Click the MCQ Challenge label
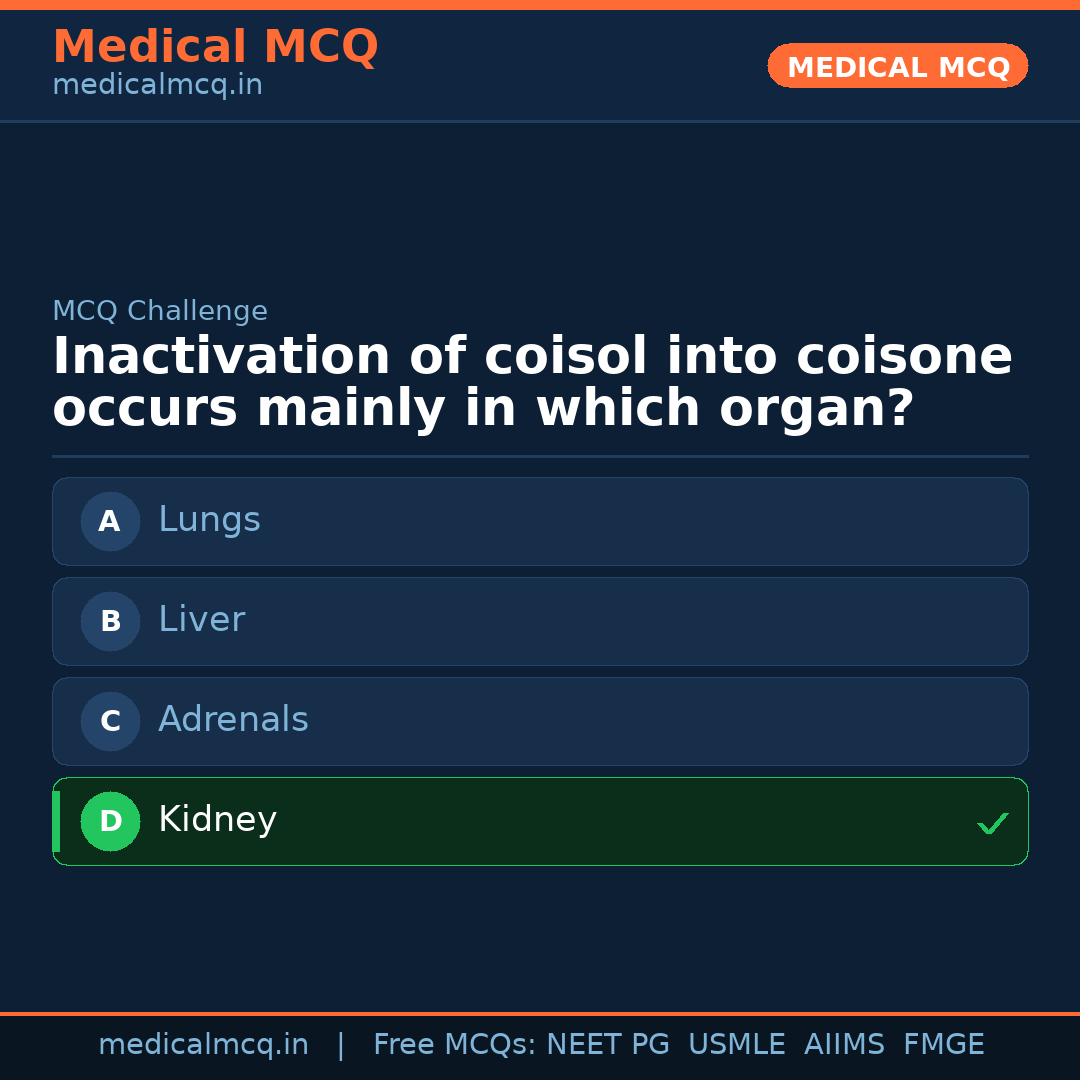 click(x=160, y=311)
